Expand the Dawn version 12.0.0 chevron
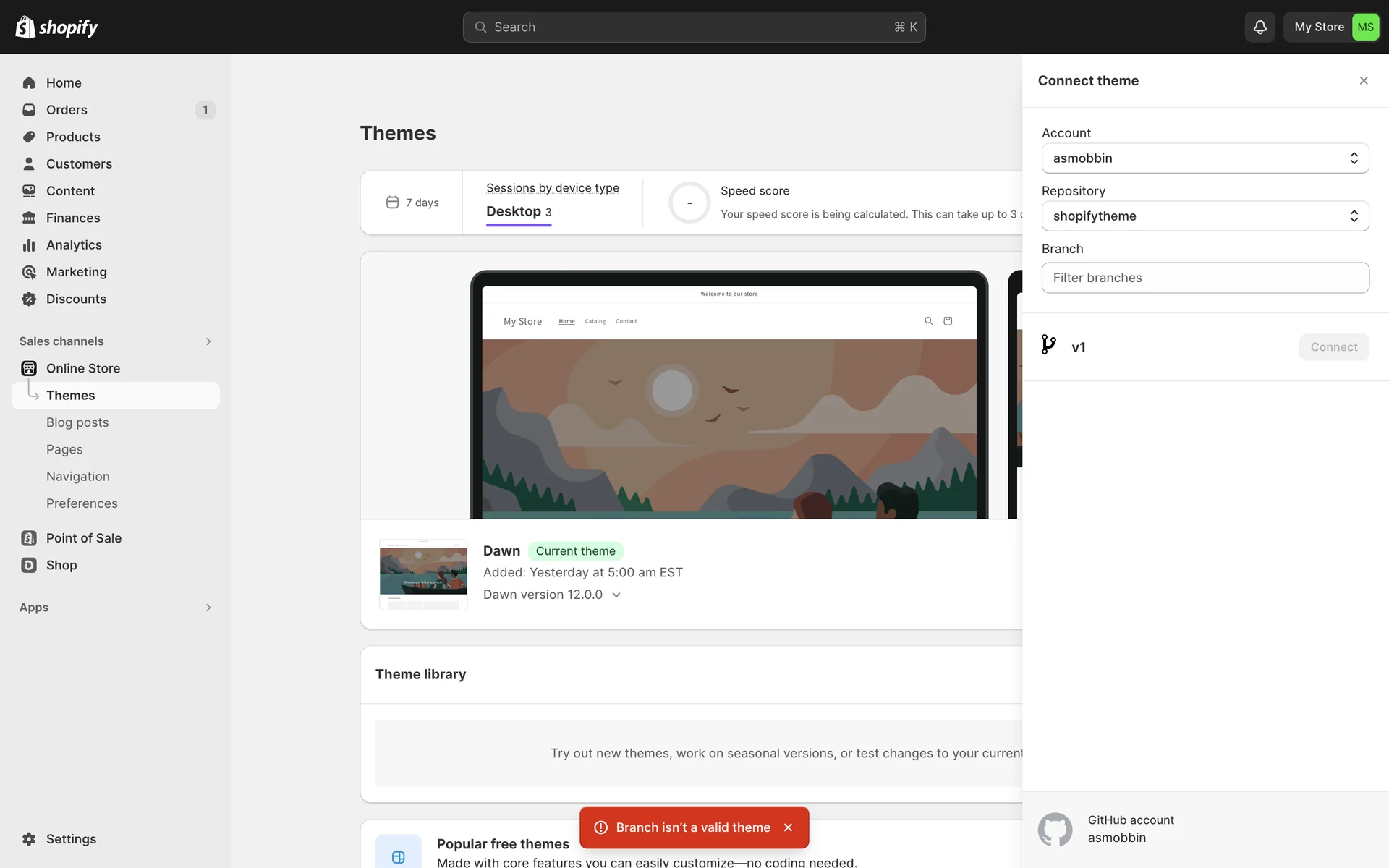 click(616, 595)
